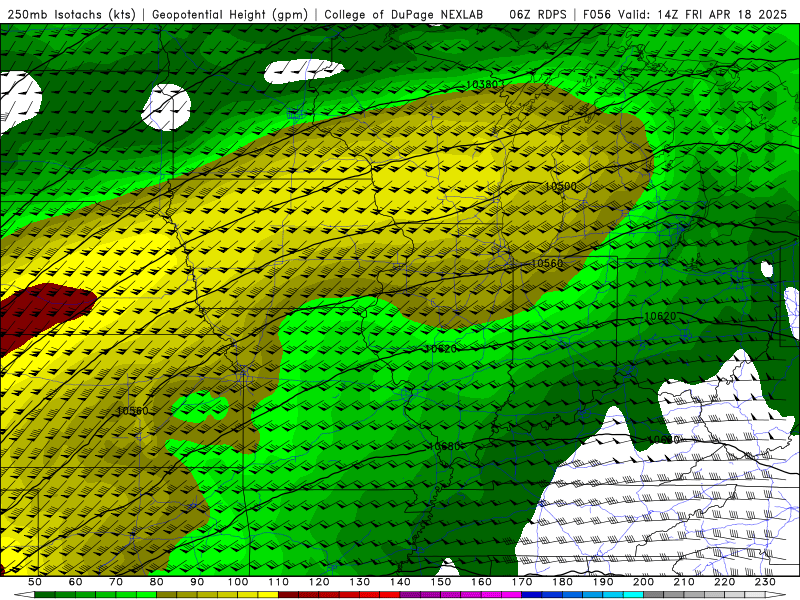Viewport: 800px width, 600px height.
Task: Click the 210 label on the color scale
Action: [684, 582]
